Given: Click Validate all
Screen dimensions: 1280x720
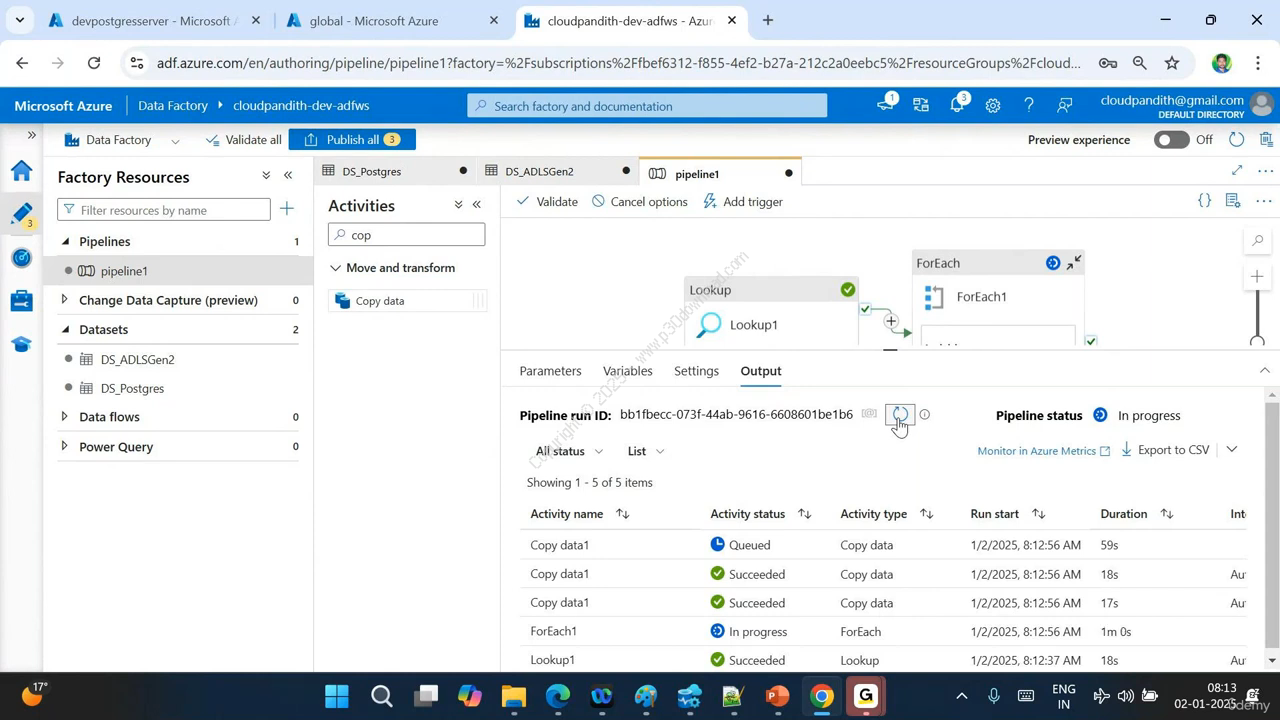Looking at the screenshot, I should point(243,140).
